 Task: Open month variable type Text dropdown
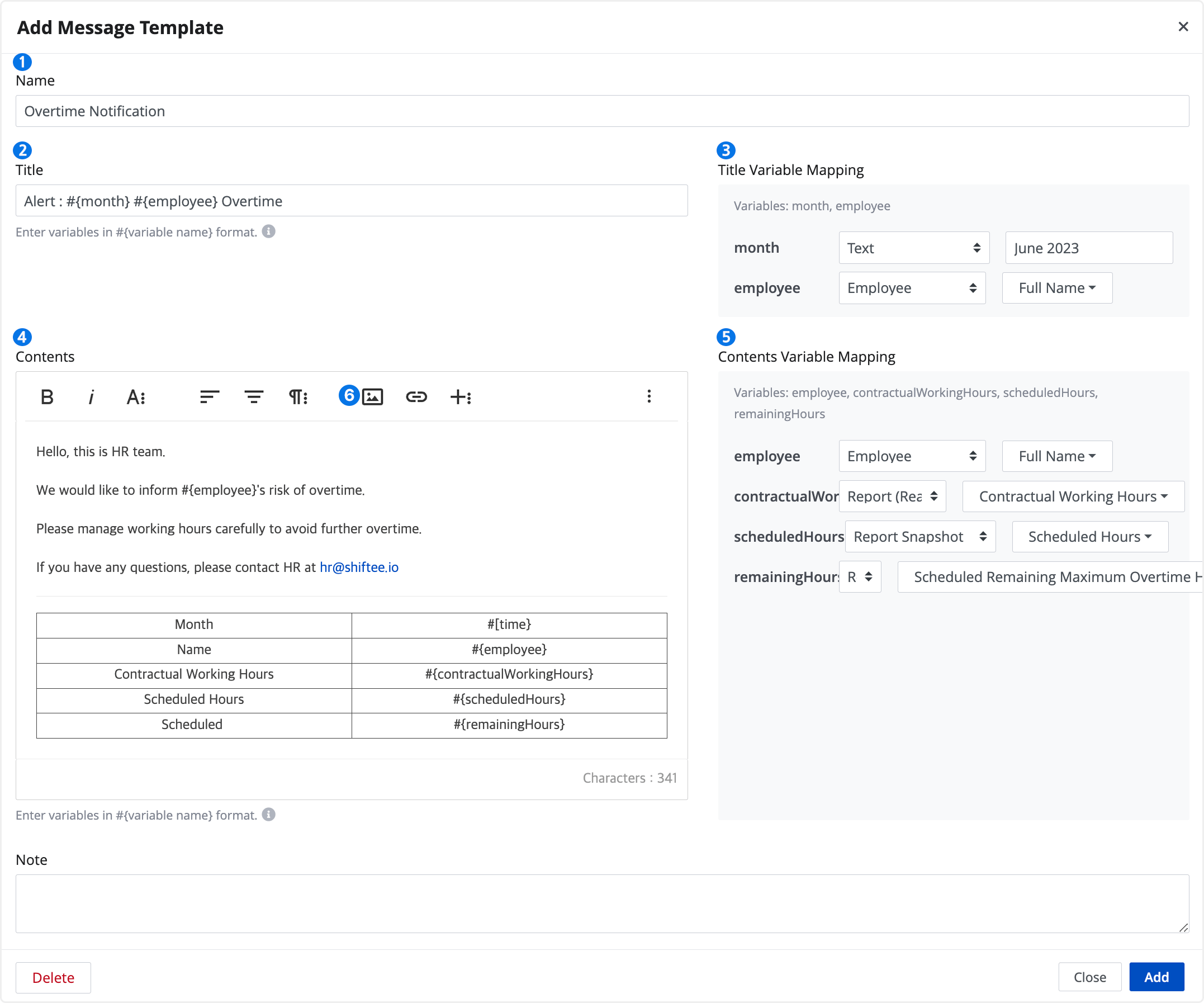click(x=913, y=248)
